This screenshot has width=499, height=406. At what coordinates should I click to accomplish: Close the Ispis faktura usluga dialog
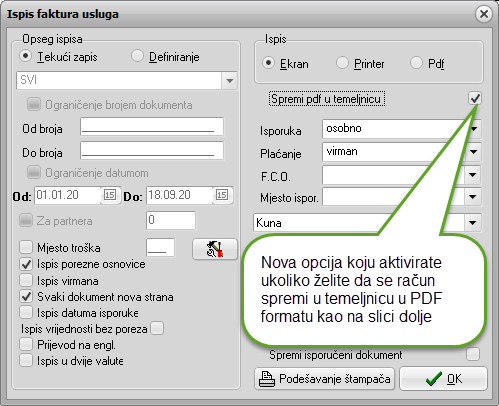point(484,14)
